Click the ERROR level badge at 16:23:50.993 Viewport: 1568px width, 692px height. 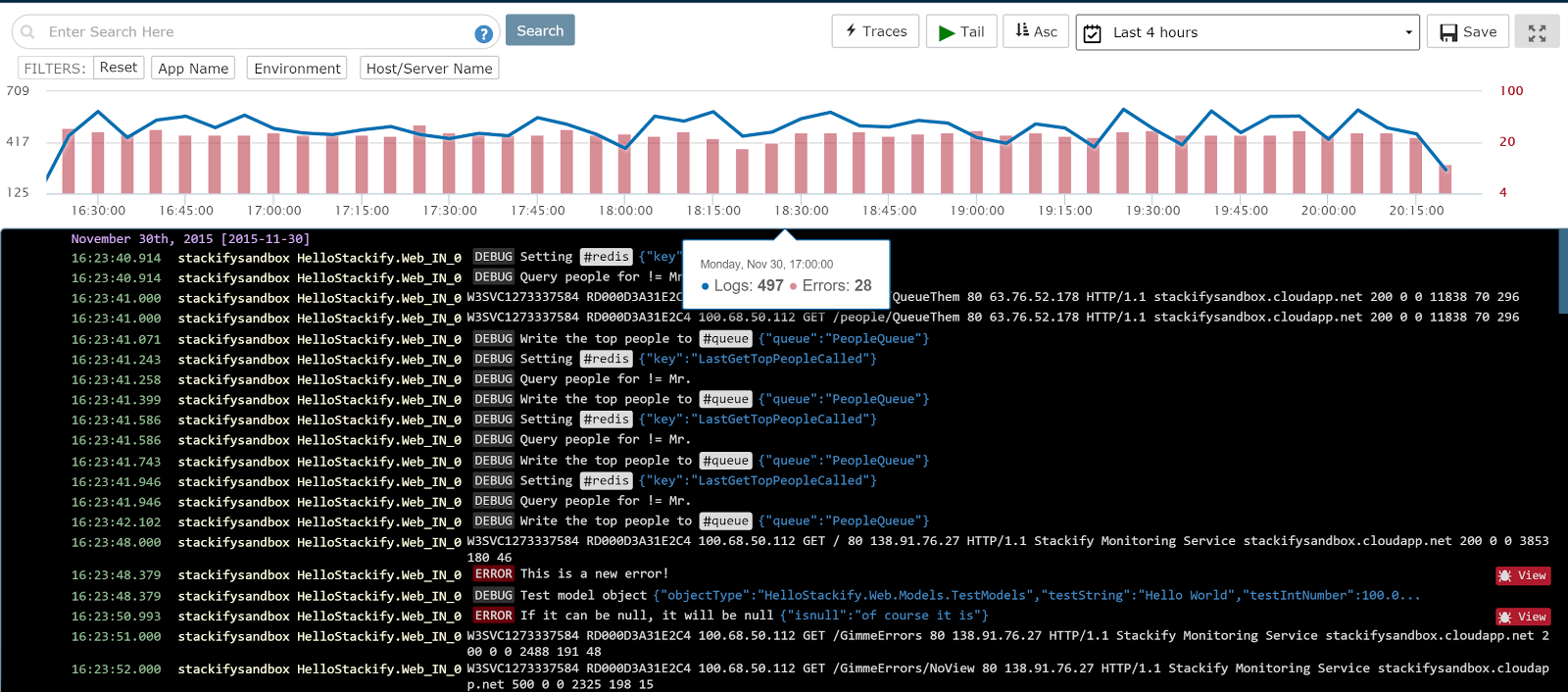494,616
